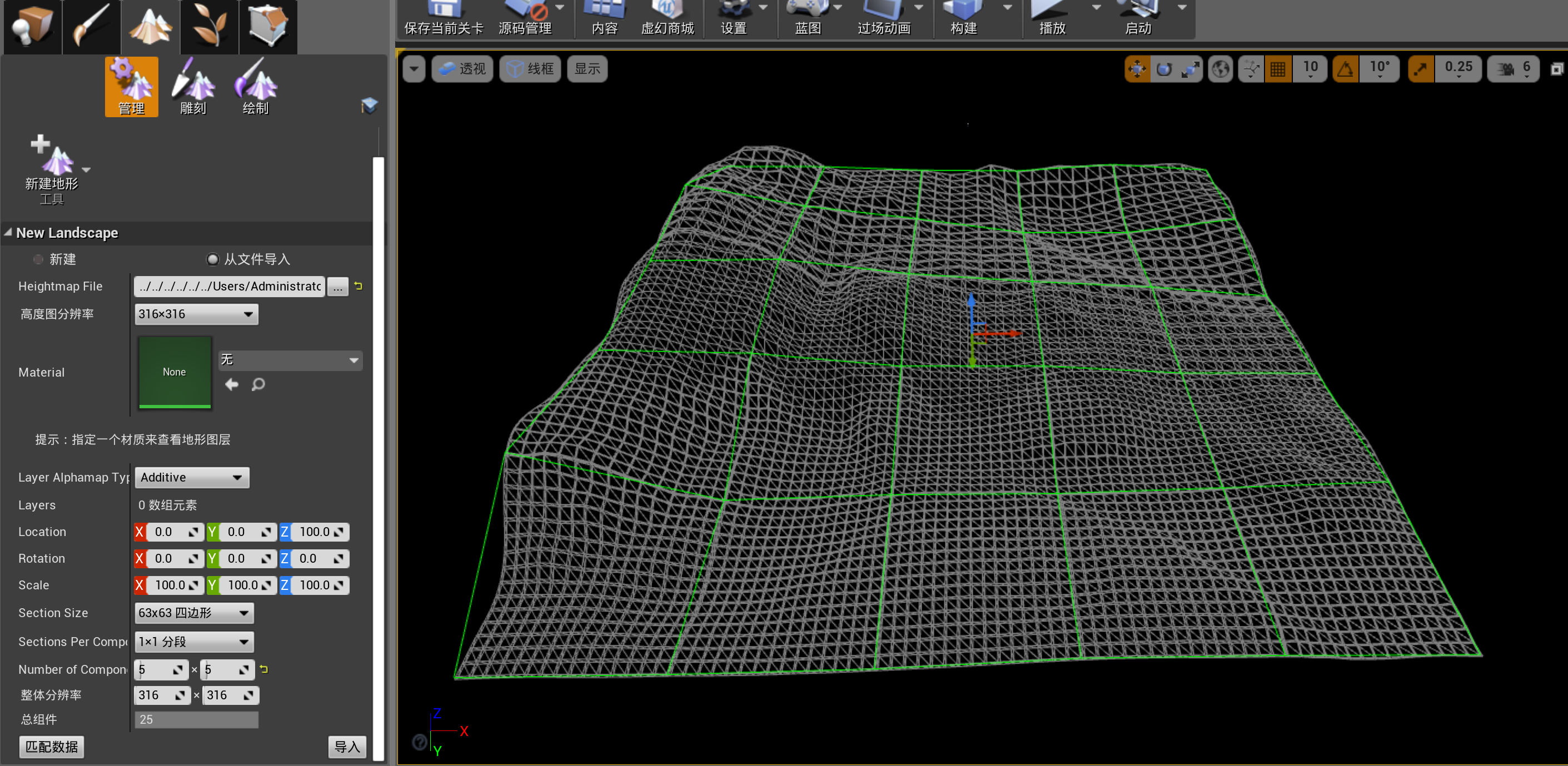The height and width of the screenshot is (766, 1568).
Task: Select the 从文件导入 radio option
Action: pos(212,259)
